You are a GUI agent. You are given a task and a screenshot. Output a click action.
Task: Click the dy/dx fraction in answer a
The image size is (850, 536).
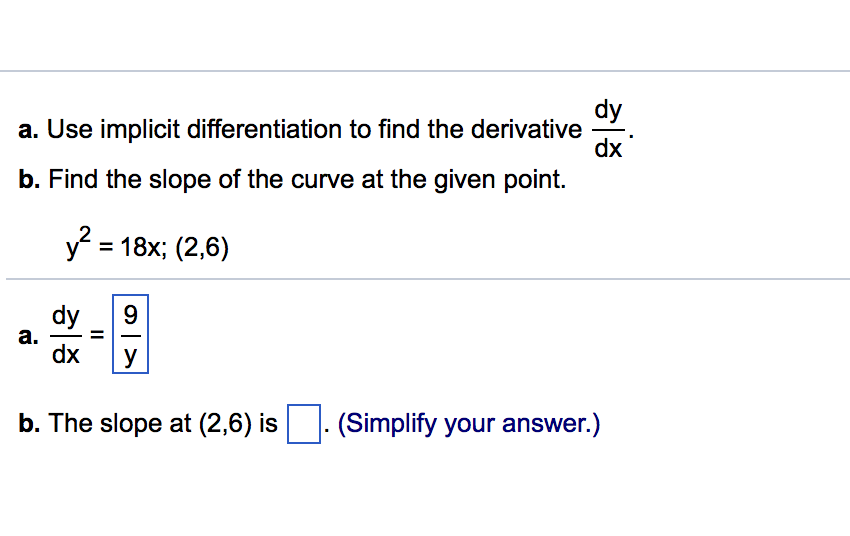point(66,334)
